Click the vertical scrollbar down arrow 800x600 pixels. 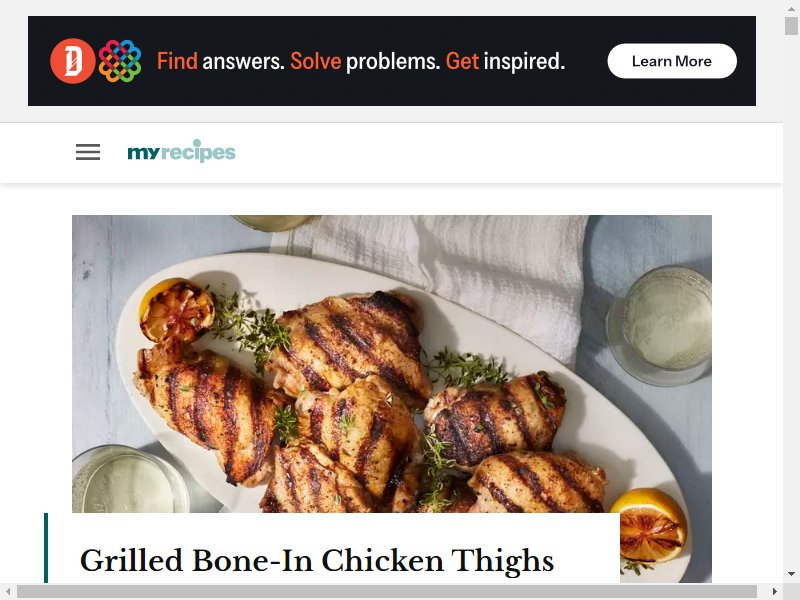click(x=791, y=574)
